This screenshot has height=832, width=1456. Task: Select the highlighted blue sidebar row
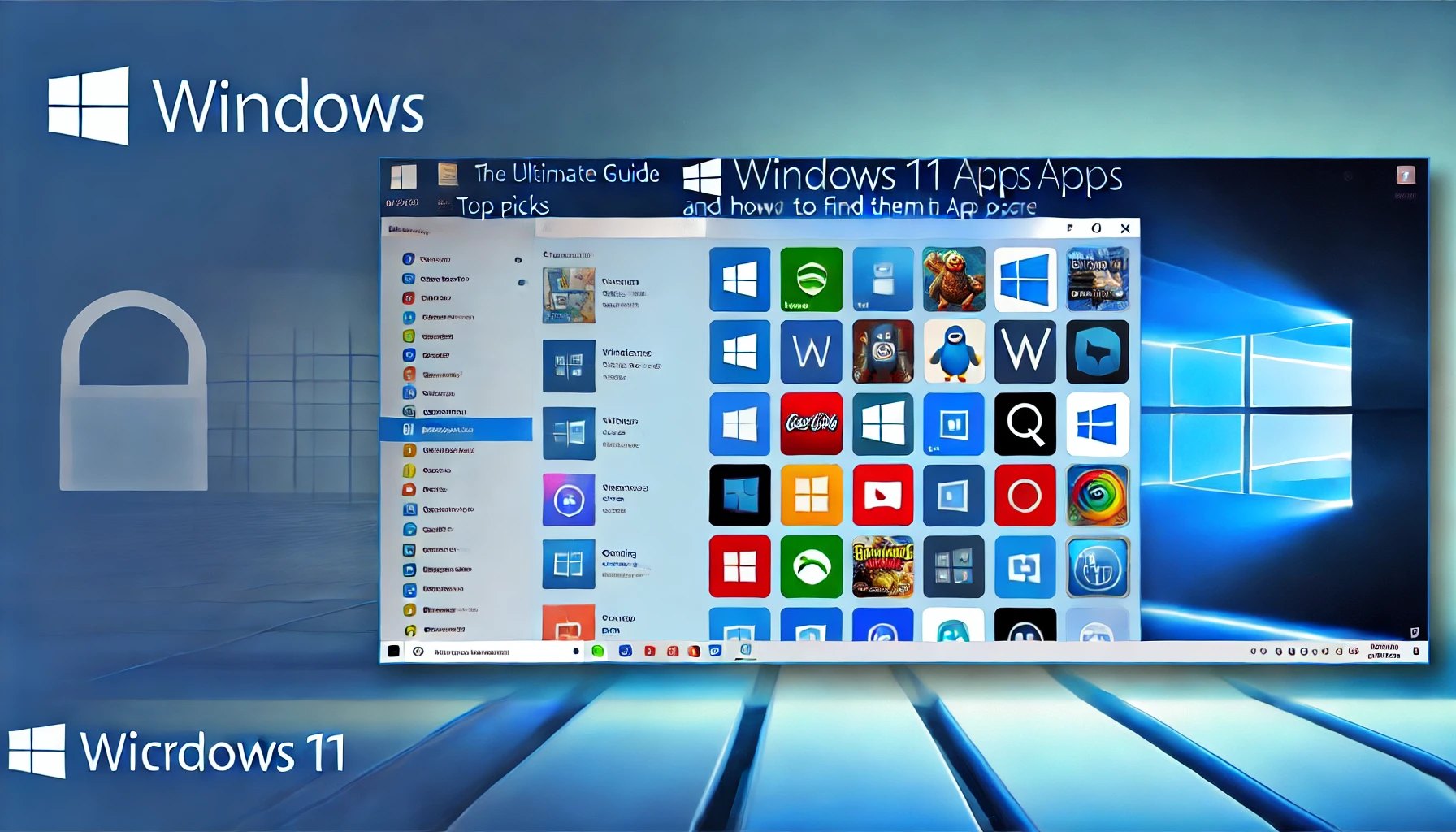[456, 430]
